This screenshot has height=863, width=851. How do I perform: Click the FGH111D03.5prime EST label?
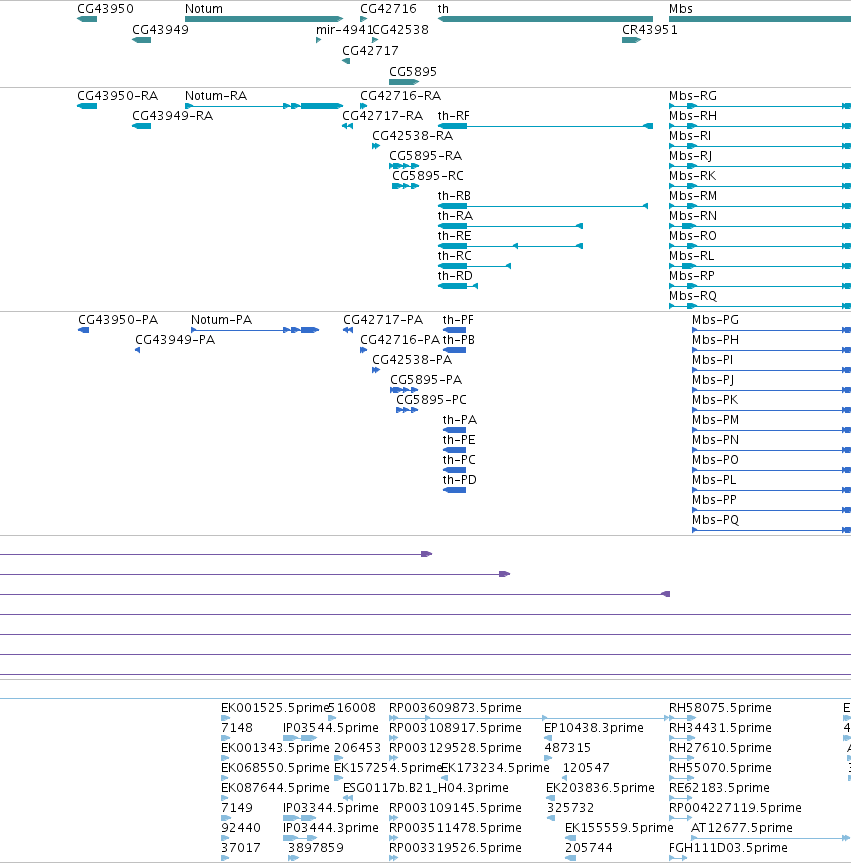point(728,848)
